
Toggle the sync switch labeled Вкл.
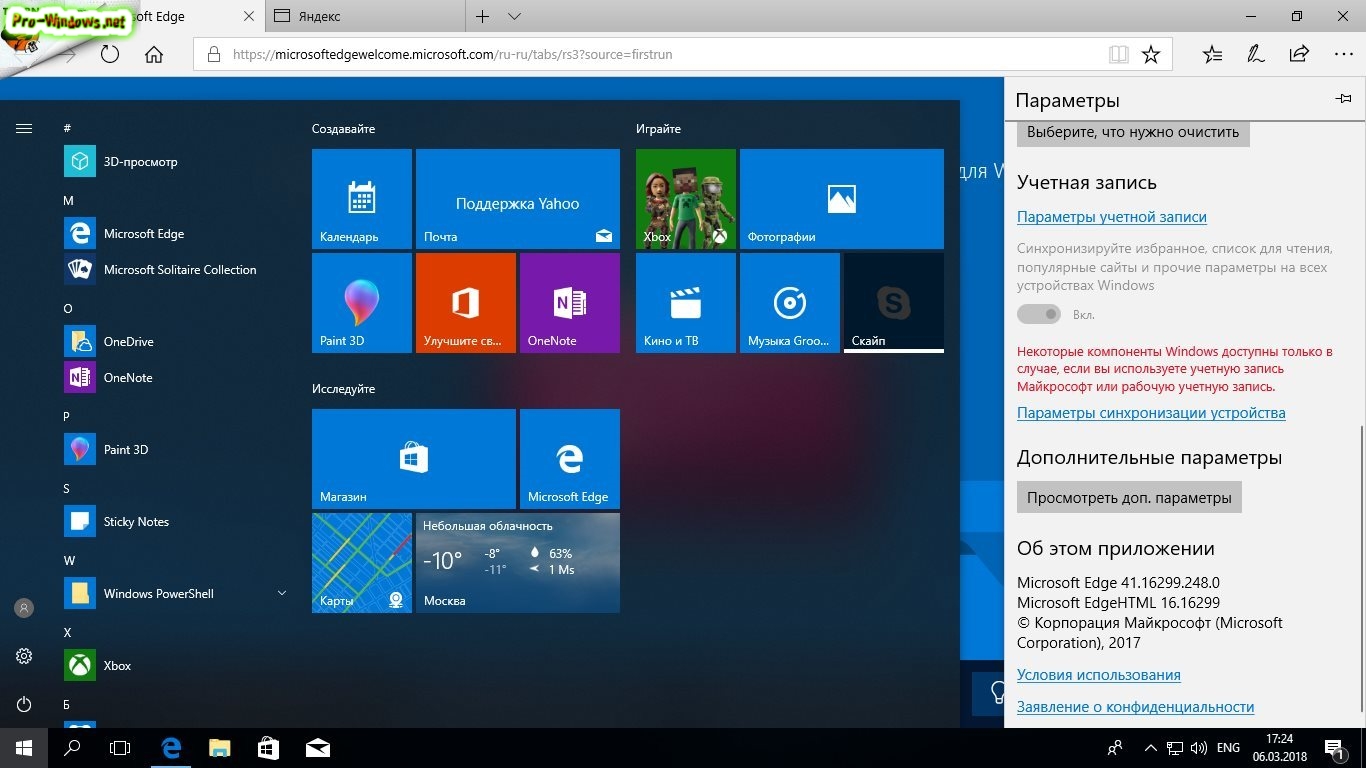1039,314
